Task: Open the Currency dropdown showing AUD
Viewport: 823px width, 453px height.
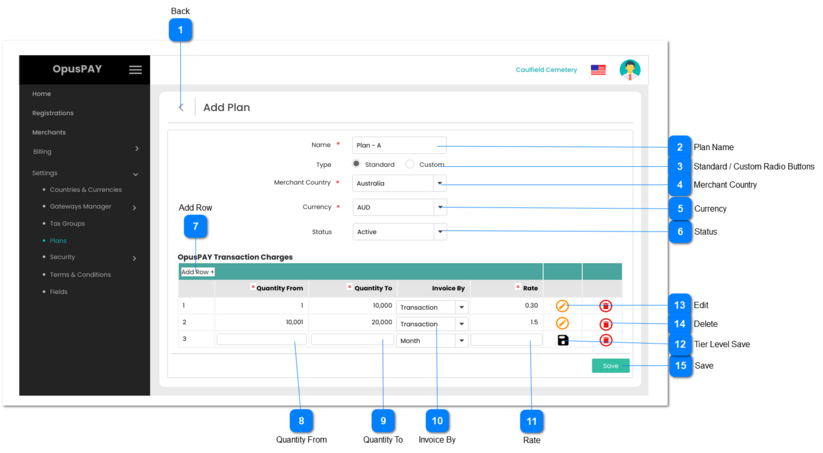Action: pos(439,207)
